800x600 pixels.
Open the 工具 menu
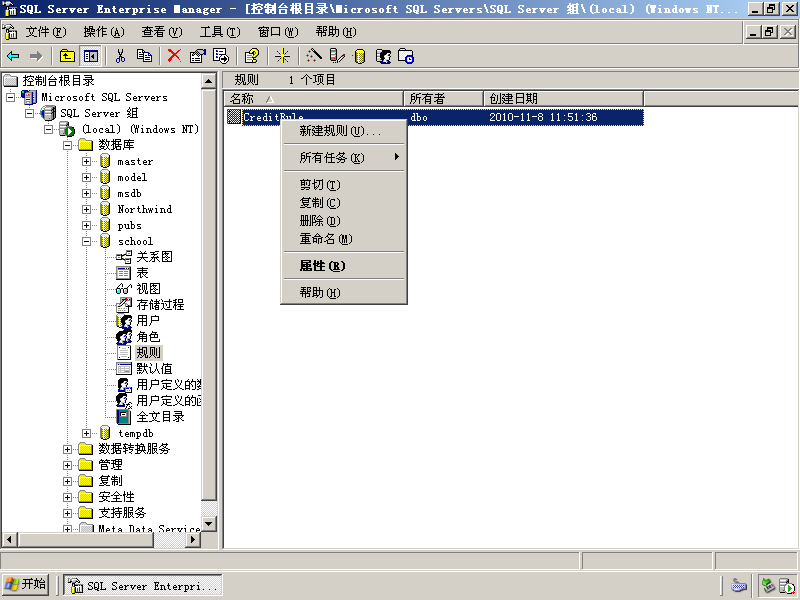click(220, 32)
